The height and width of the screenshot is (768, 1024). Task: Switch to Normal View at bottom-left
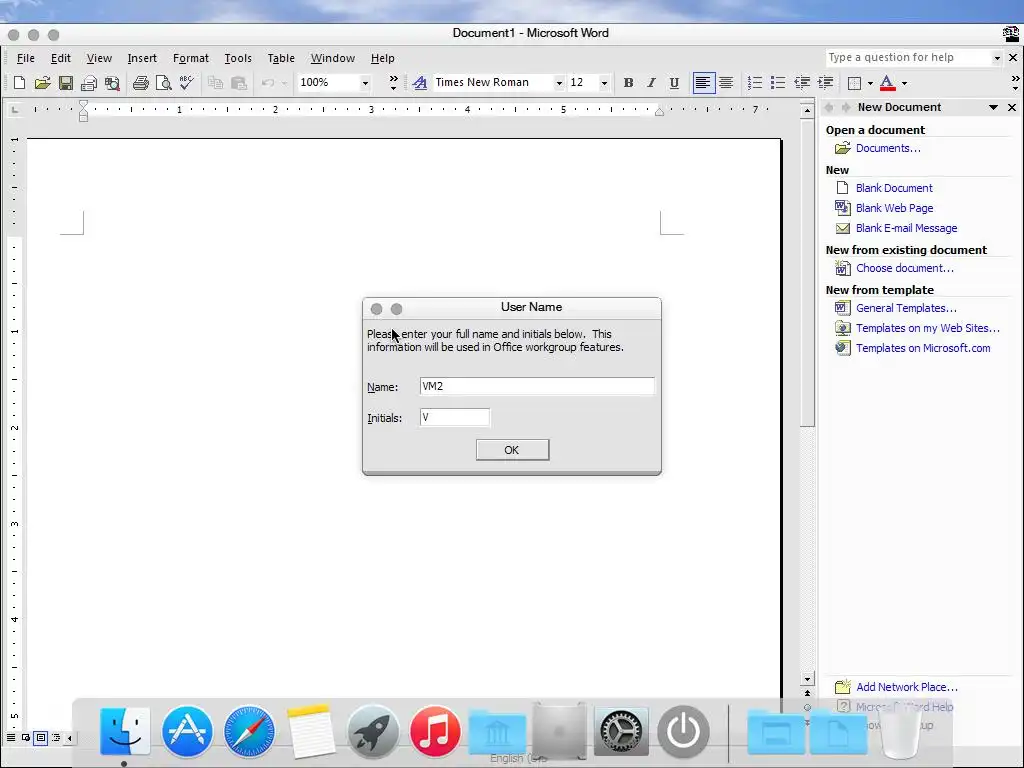click(11, 738)
